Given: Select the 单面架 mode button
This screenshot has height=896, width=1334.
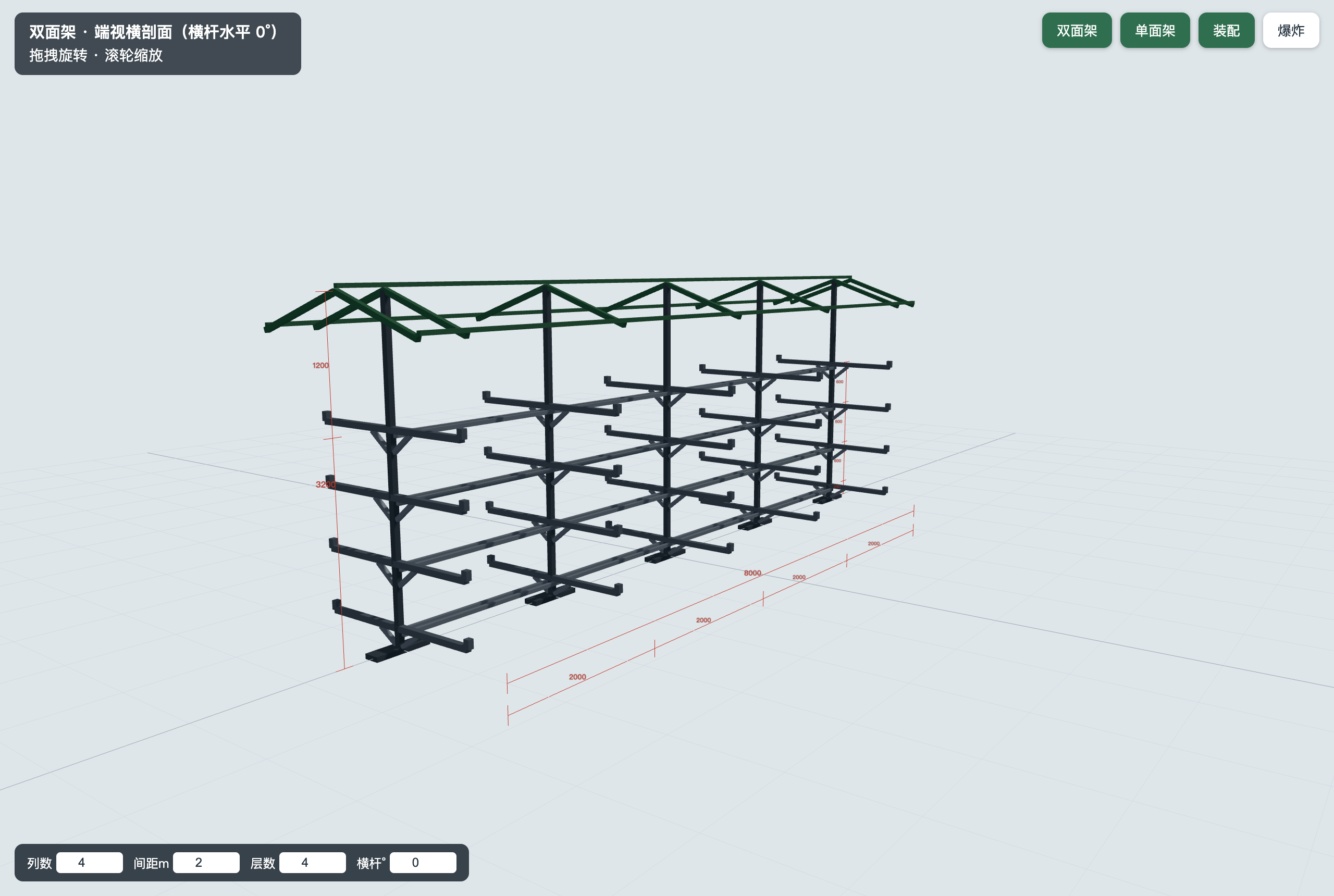Looking at the screenshot, I should pyautogui.click(x=1155, y=30).
